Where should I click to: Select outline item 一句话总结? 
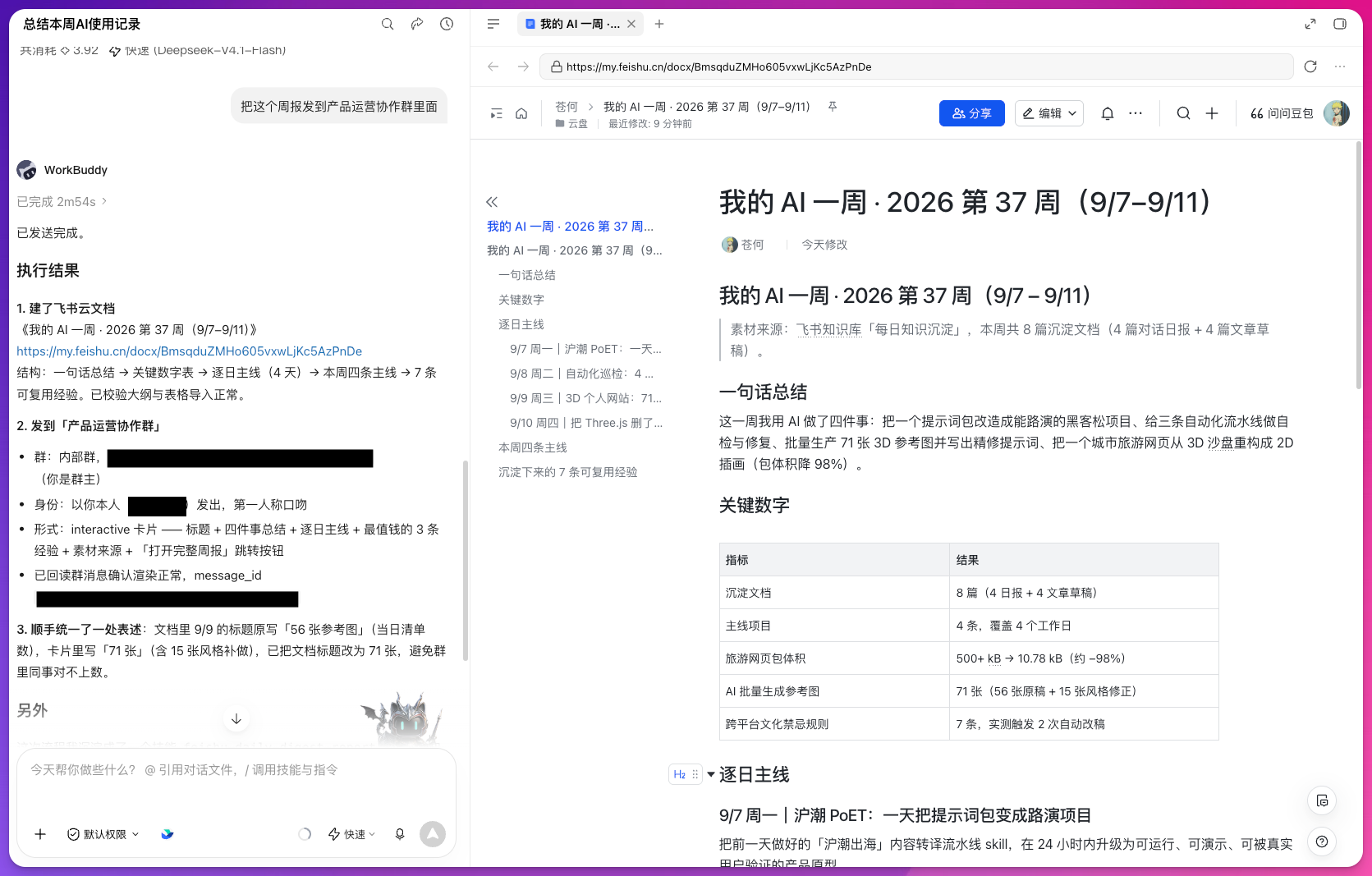tap(527, 275)
